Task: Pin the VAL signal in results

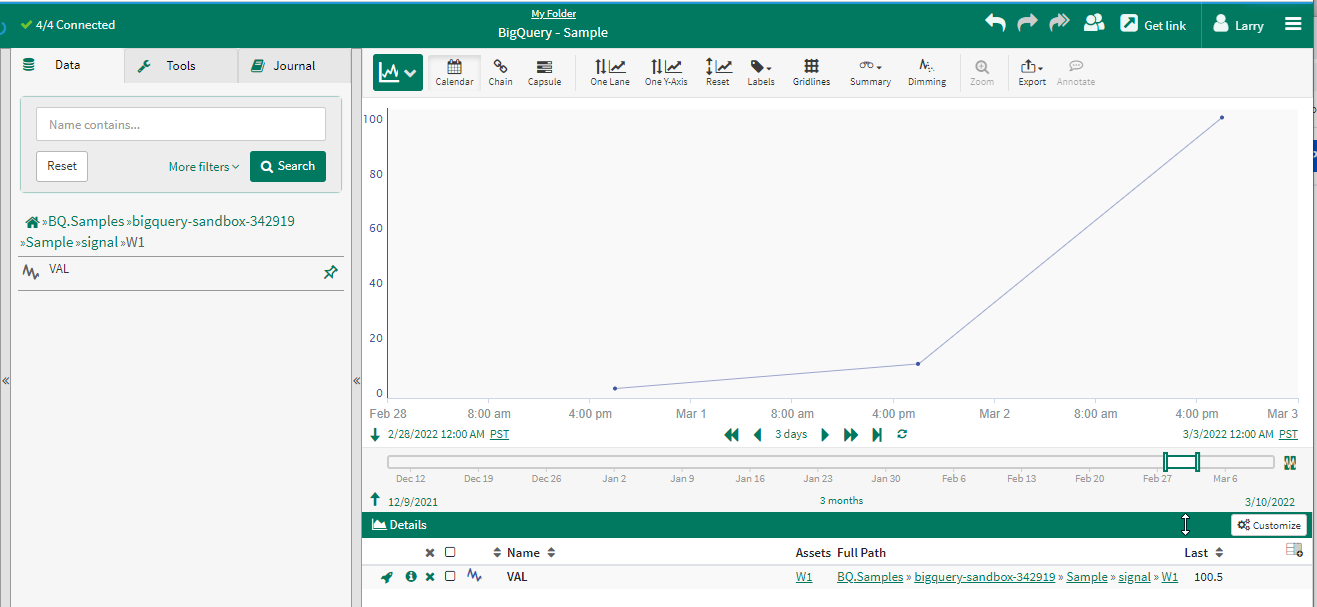Action: [331, 272]
